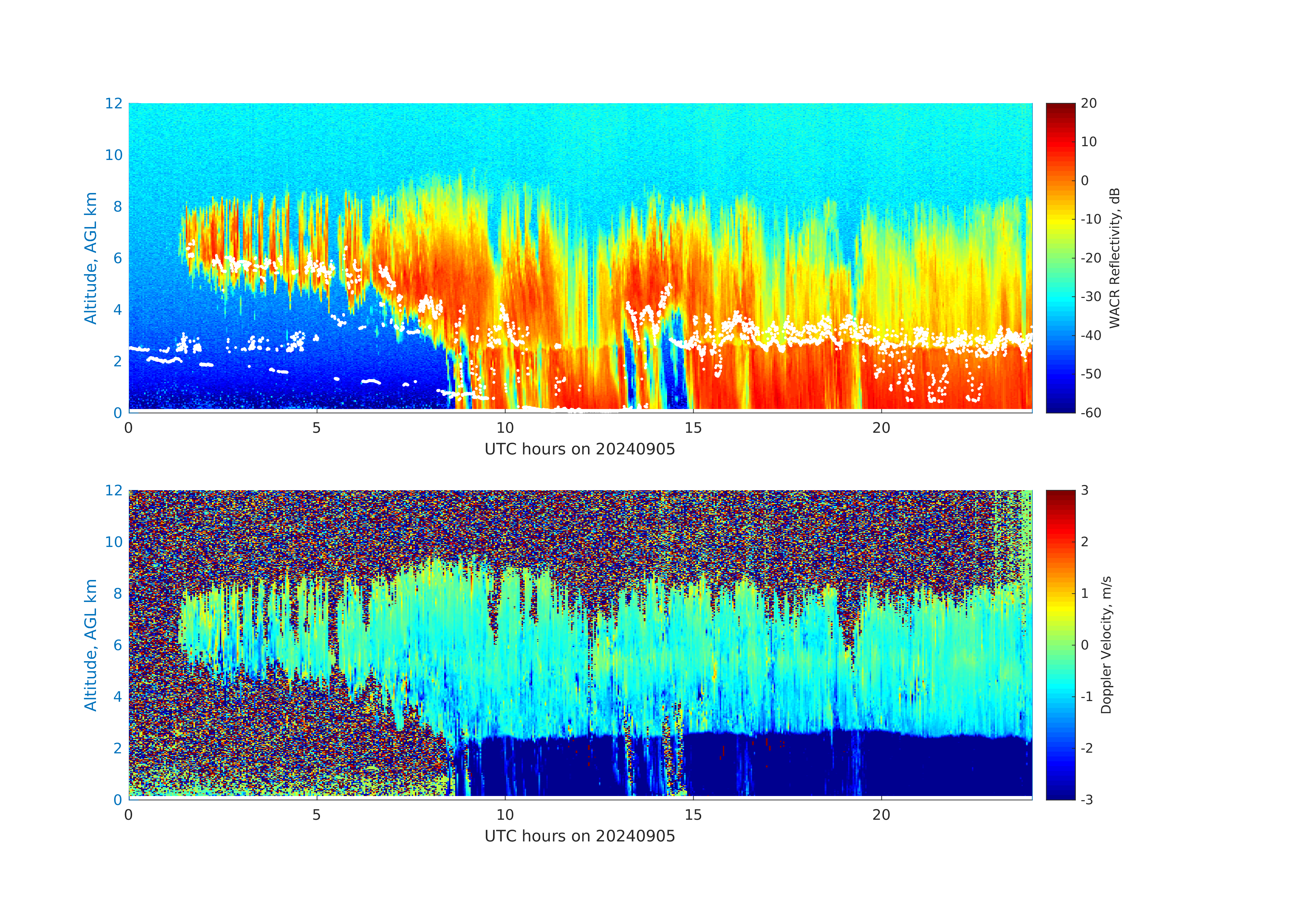Image resolution: width=1316 pixels, height=903 pixels.
Task: Click the 5 x-axis tick on the bottom plot
Action: pyautogui.click(x=317, y=815)
